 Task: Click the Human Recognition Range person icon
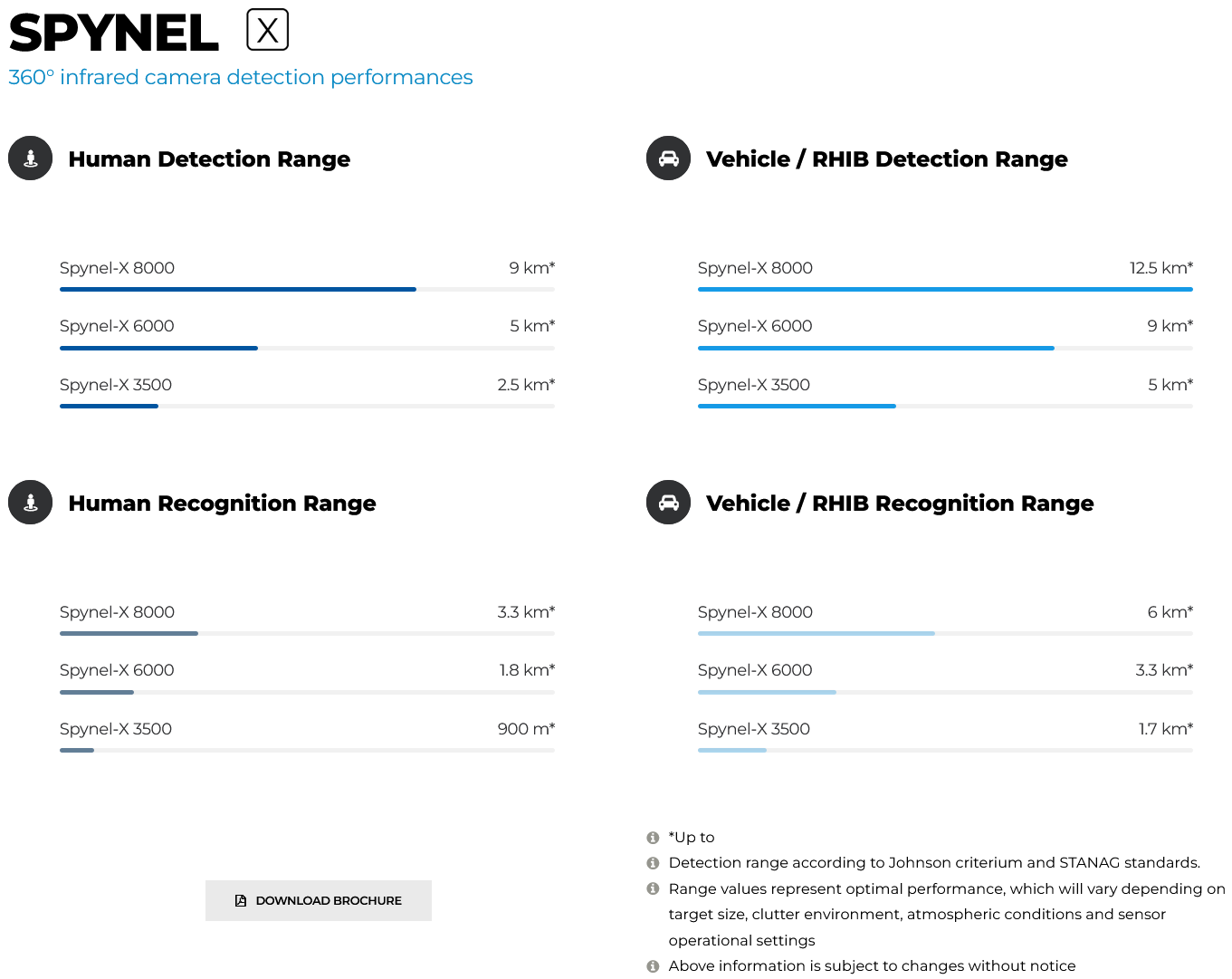click(31, 503)
